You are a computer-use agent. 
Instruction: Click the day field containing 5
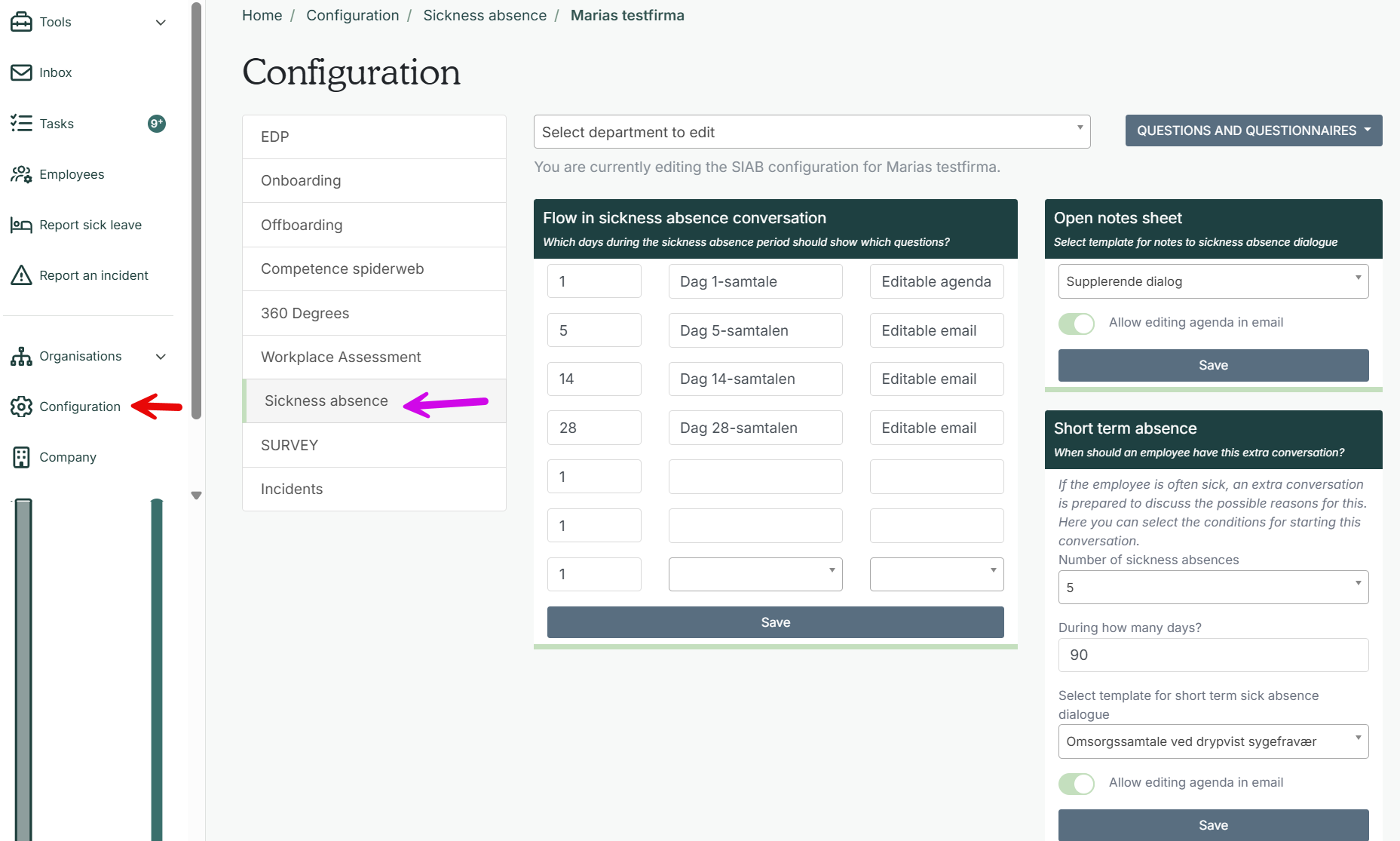point(594,330)
